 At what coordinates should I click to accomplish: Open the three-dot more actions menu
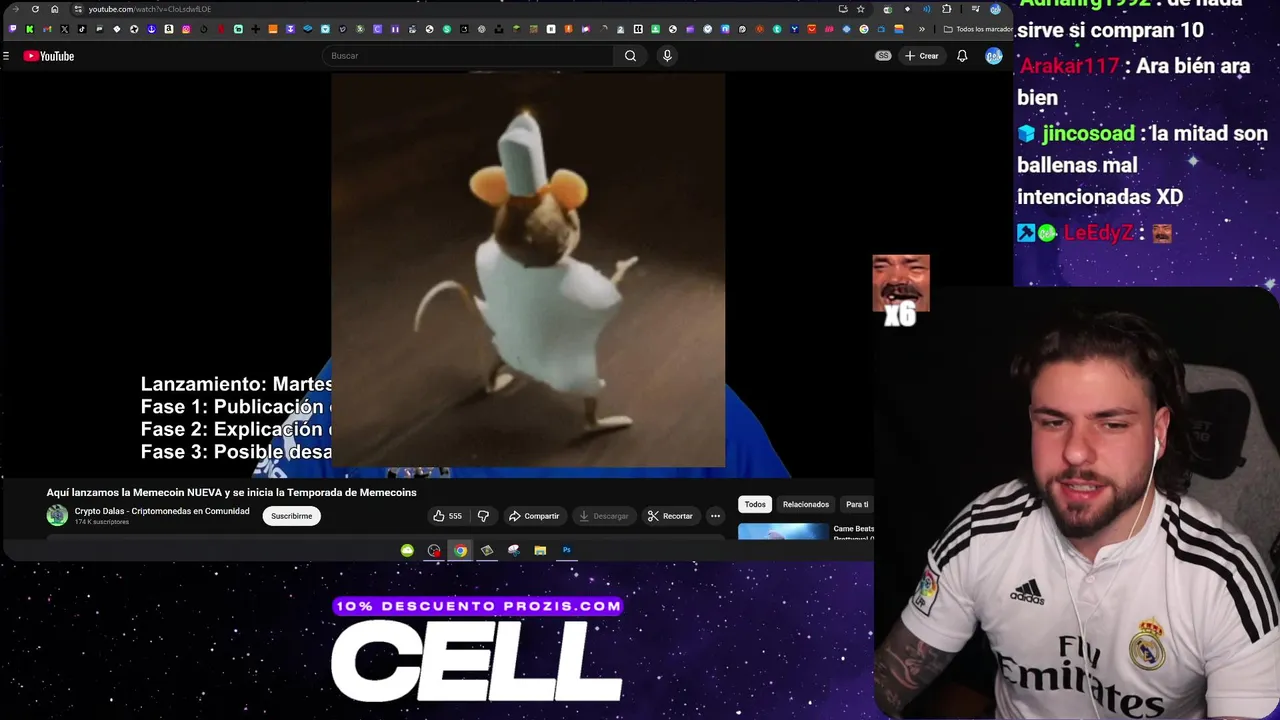tap(715, 516)
